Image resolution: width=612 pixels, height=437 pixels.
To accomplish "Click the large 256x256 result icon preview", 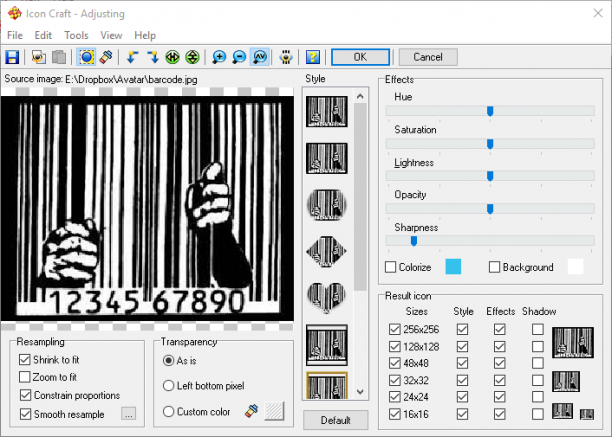I will [573, 343].
